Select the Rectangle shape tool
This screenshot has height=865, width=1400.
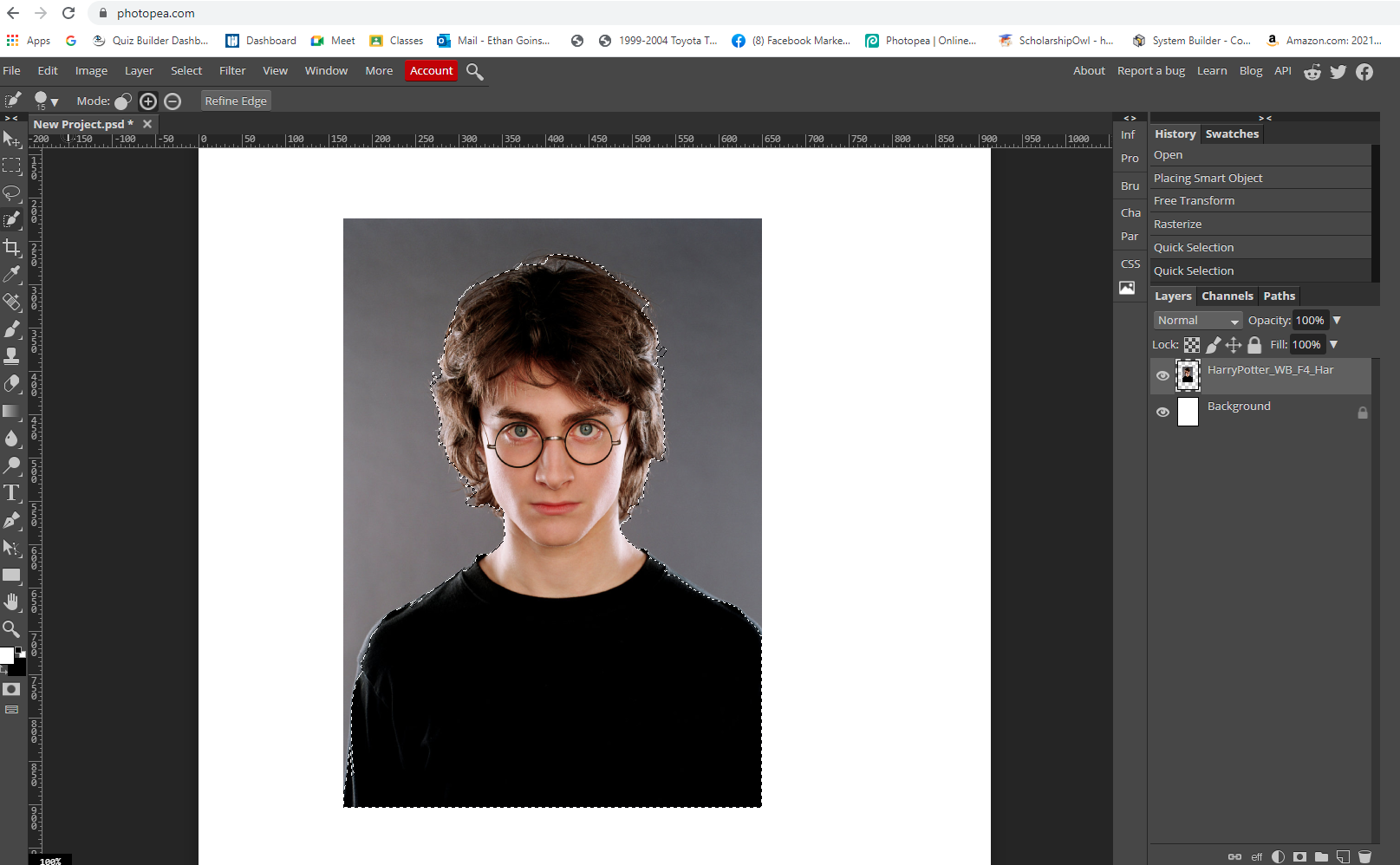click(x=11, y=575)
